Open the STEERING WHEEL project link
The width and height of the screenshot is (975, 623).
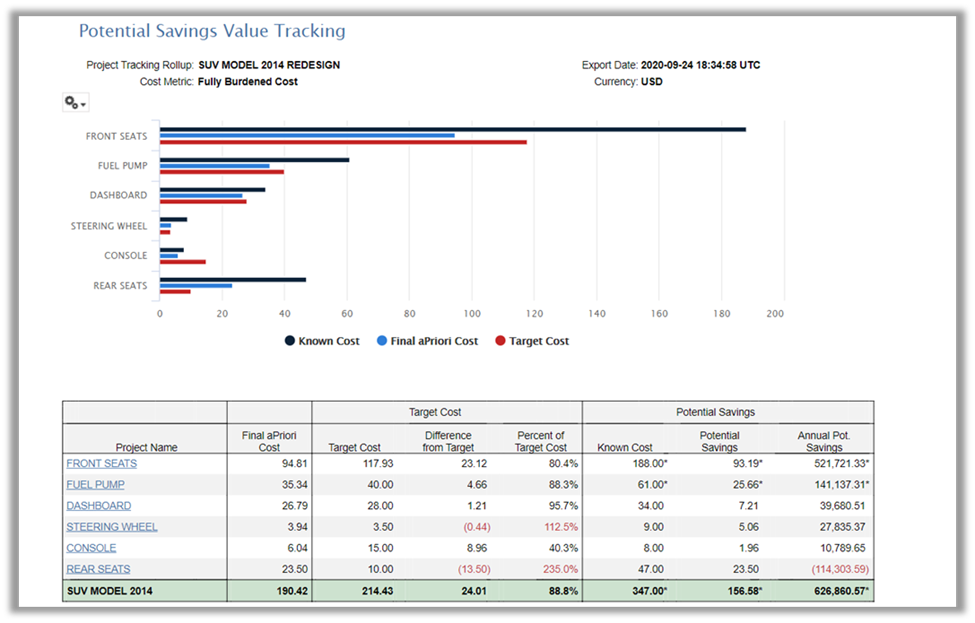112,527
